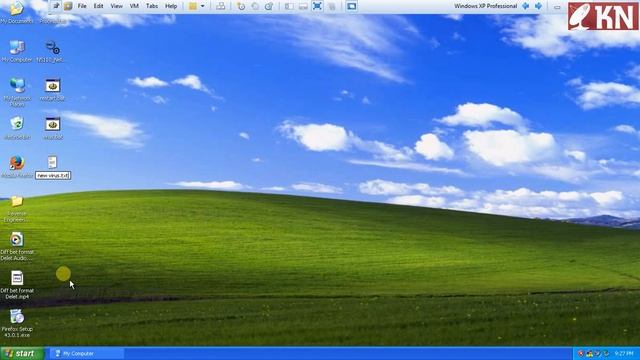Switch to next VM with right arrow
The height and width of the screenshot is (360, 640).
[538, 6]
